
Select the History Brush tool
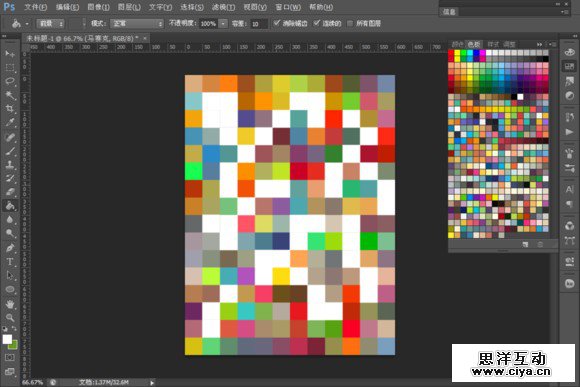pos(10,178)
